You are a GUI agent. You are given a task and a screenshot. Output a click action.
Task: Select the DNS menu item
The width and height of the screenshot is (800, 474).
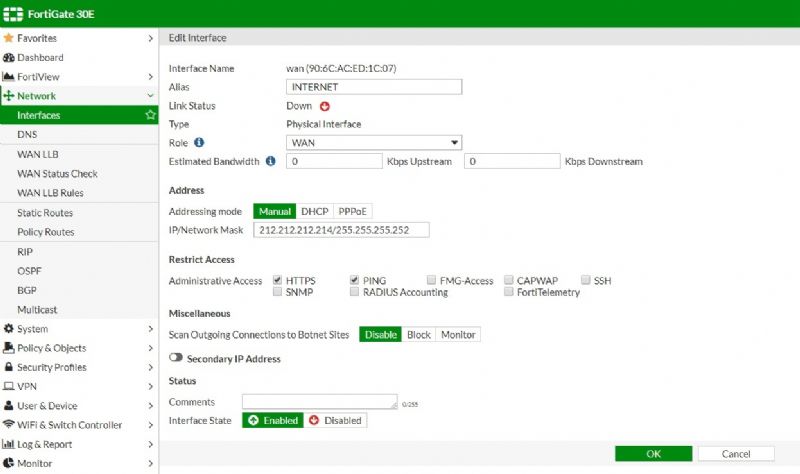tap(27, 134)
